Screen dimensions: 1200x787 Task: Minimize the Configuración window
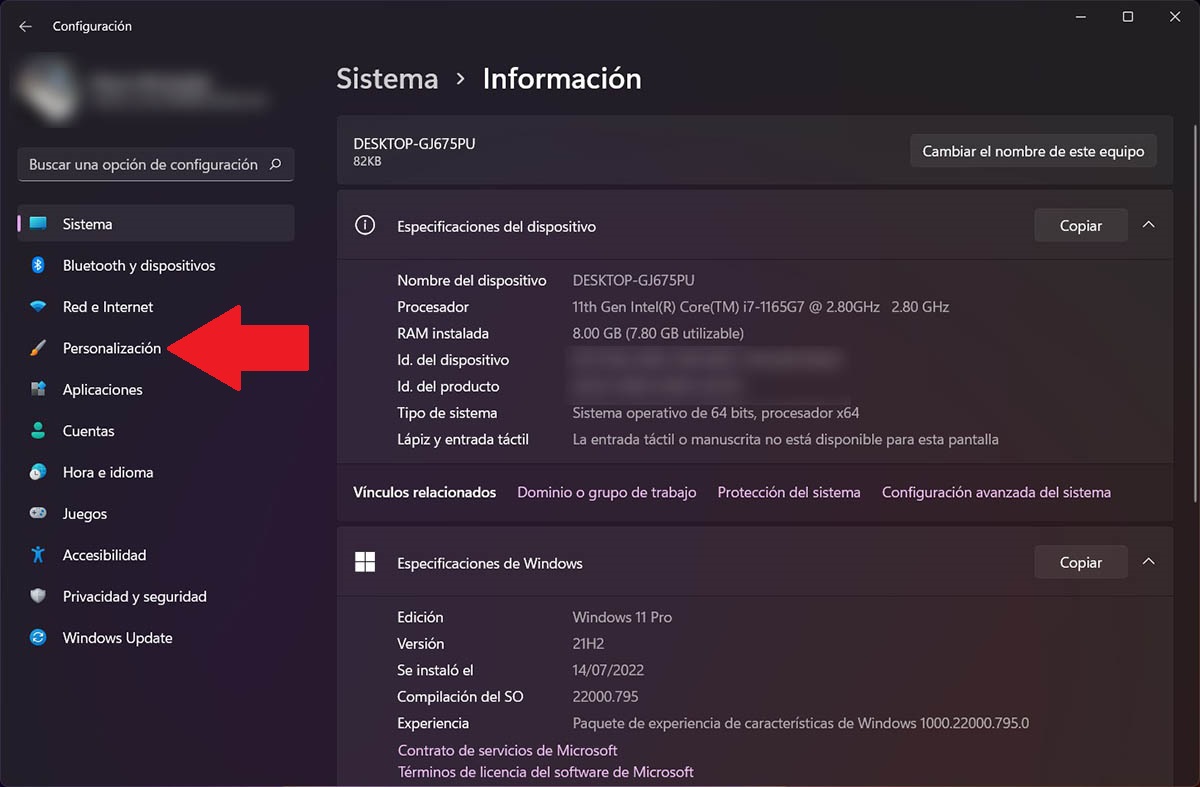click(x=1082, y=17)
